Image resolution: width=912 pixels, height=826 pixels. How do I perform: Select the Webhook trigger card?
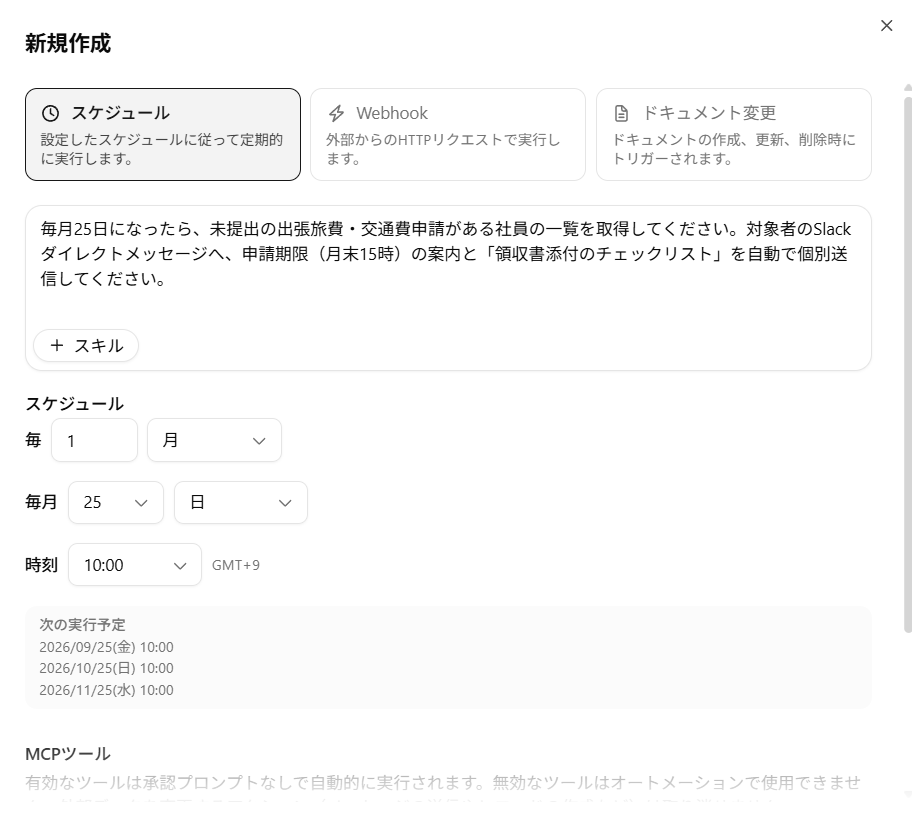pos(448,134)
